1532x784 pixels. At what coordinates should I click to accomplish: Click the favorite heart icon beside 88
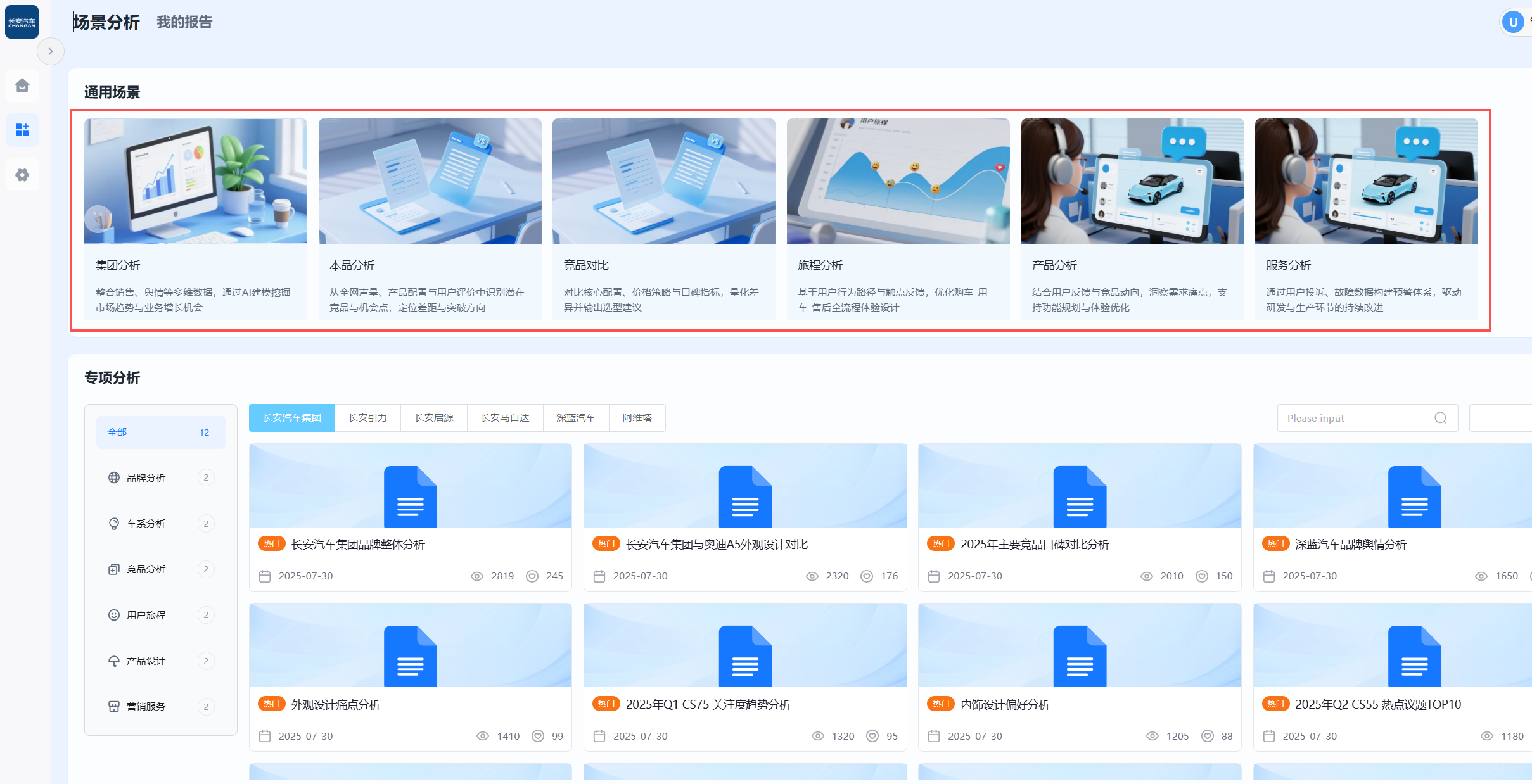tap(1208, 736)
